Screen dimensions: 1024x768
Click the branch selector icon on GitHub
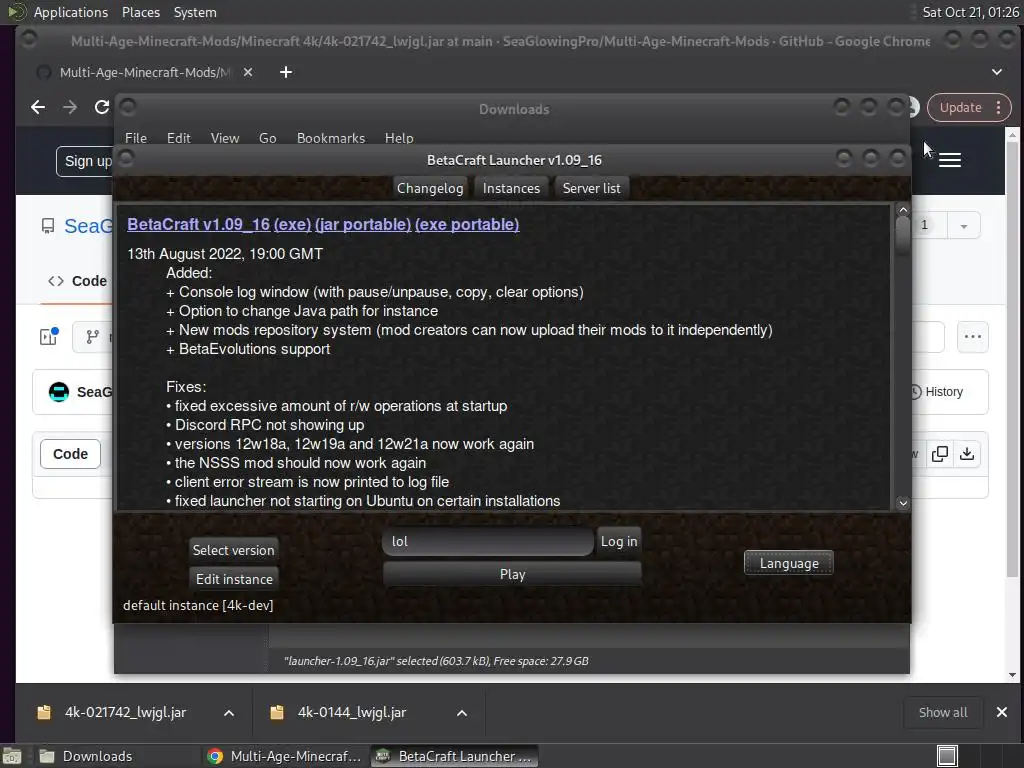pyautogui.click(x=93, y=337)
